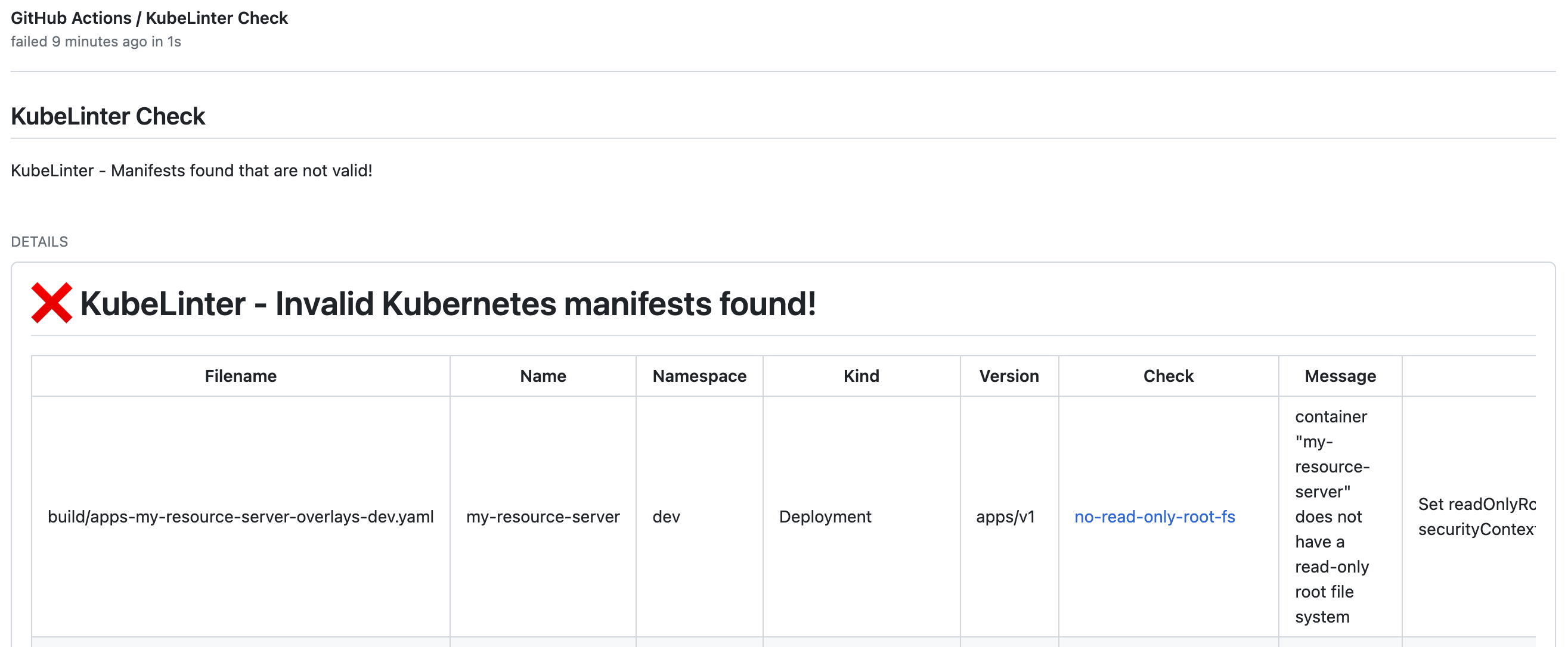
Task: Click the Deployment kind cell
Action: click(825, 517)
